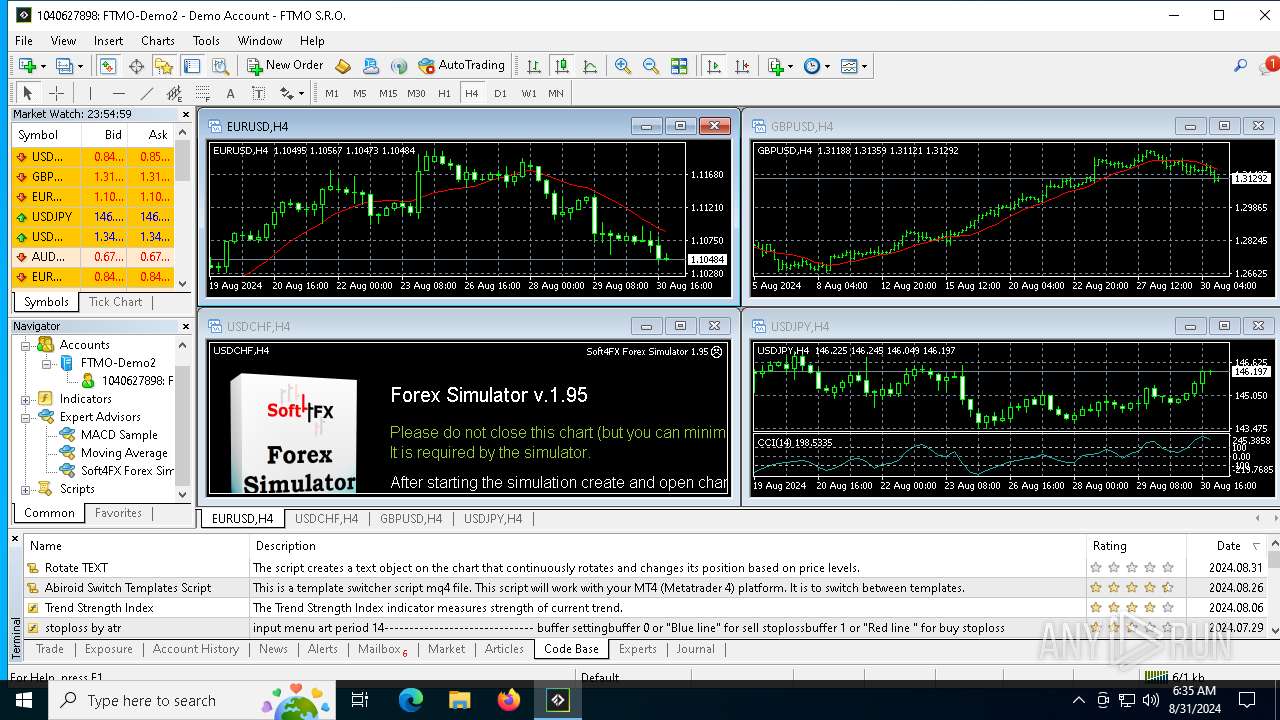Open the Insert menu
Viewport: 1280px width, 720px height.
(x=109, y=41)
